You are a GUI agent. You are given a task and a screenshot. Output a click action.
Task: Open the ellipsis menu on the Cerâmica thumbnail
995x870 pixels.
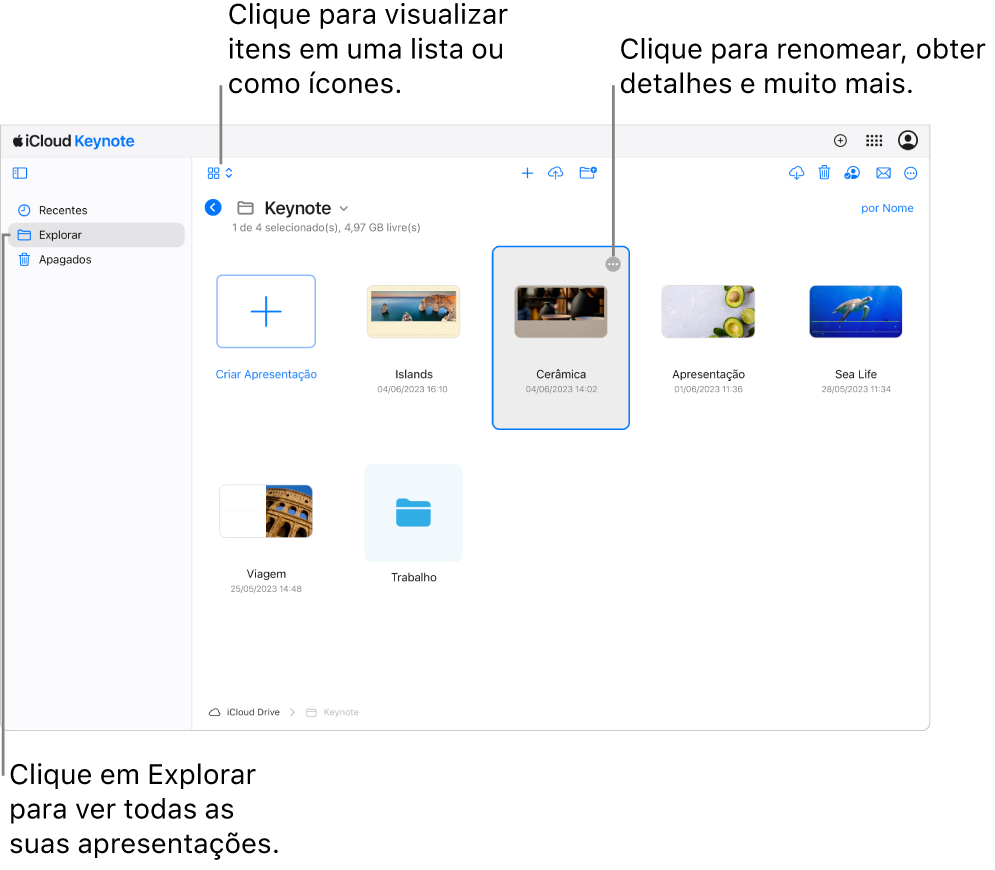[x=612, y=264]
